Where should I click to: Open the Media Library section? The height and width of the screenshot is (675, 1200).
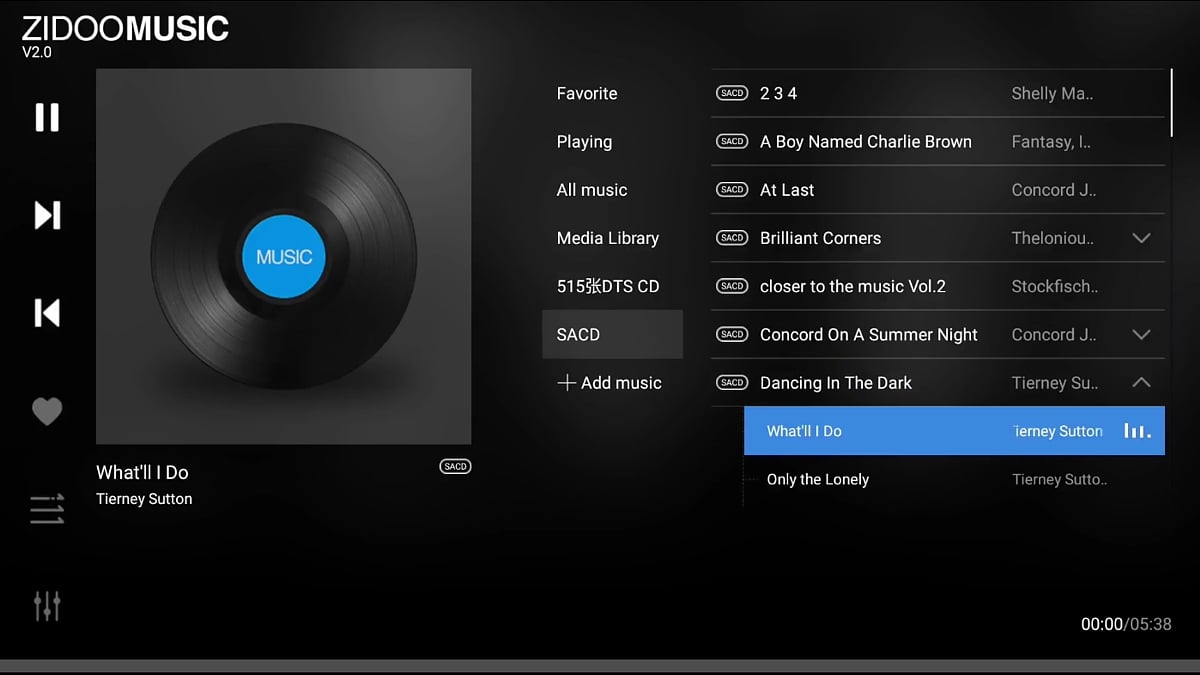pos(607,238)
